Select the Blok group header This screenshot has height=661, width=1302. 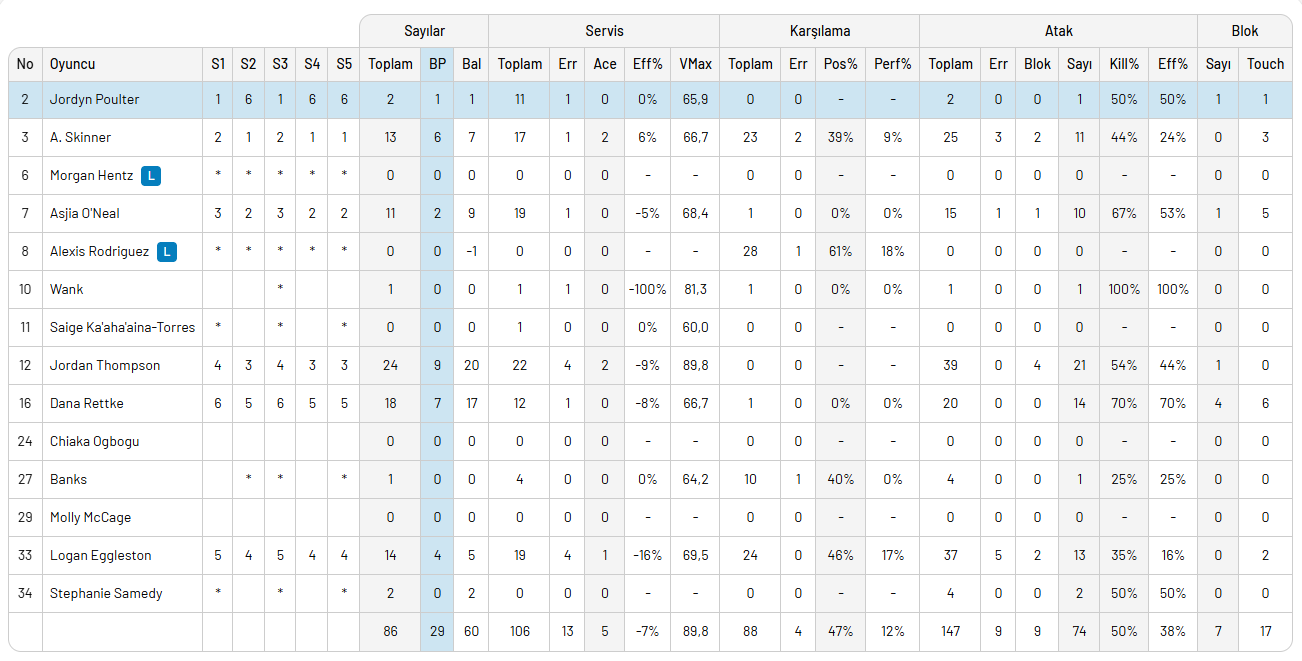(1245, 31)
